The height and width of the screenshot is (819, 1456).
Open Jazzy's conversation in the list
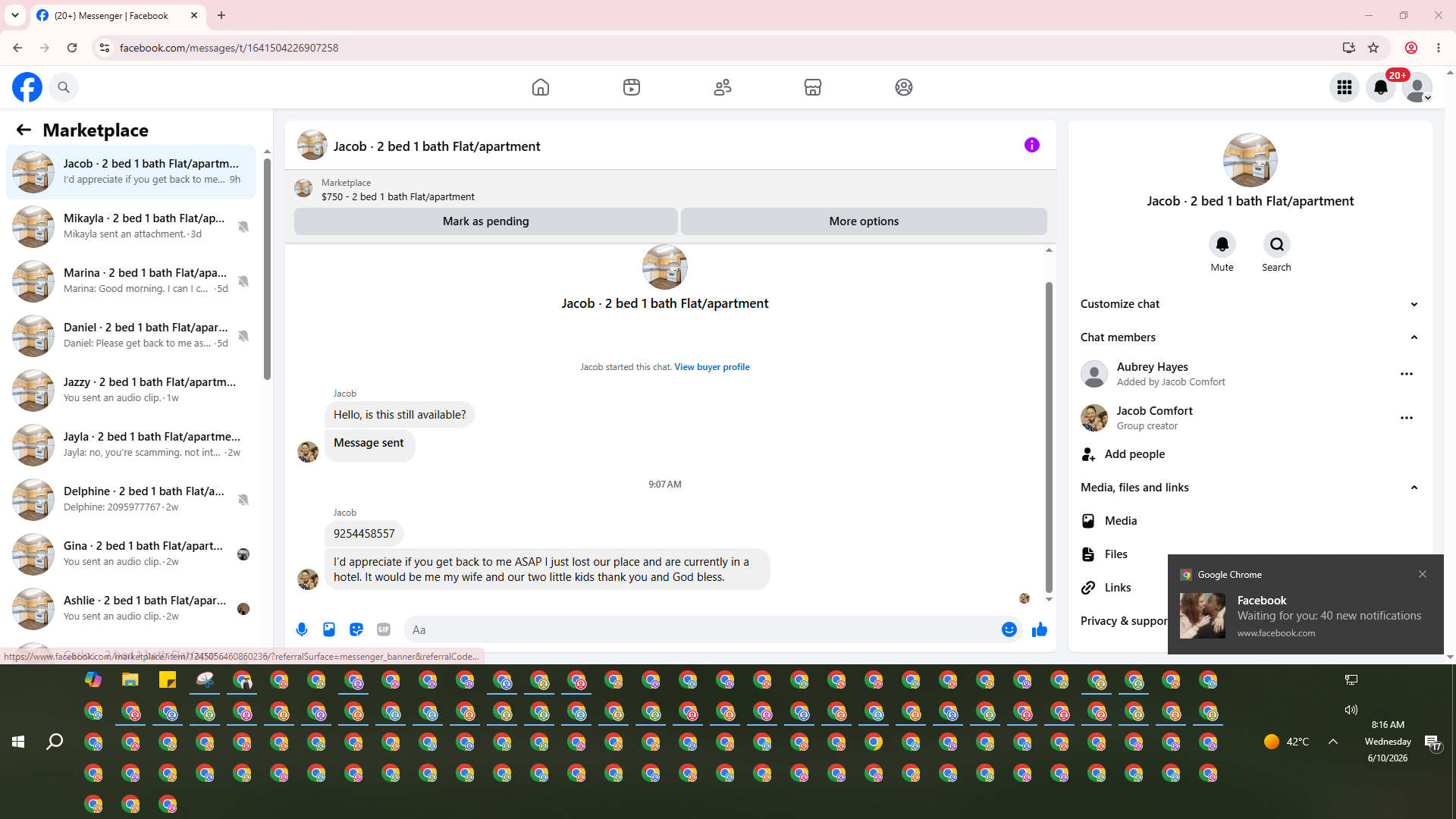[x=130, y=391]
